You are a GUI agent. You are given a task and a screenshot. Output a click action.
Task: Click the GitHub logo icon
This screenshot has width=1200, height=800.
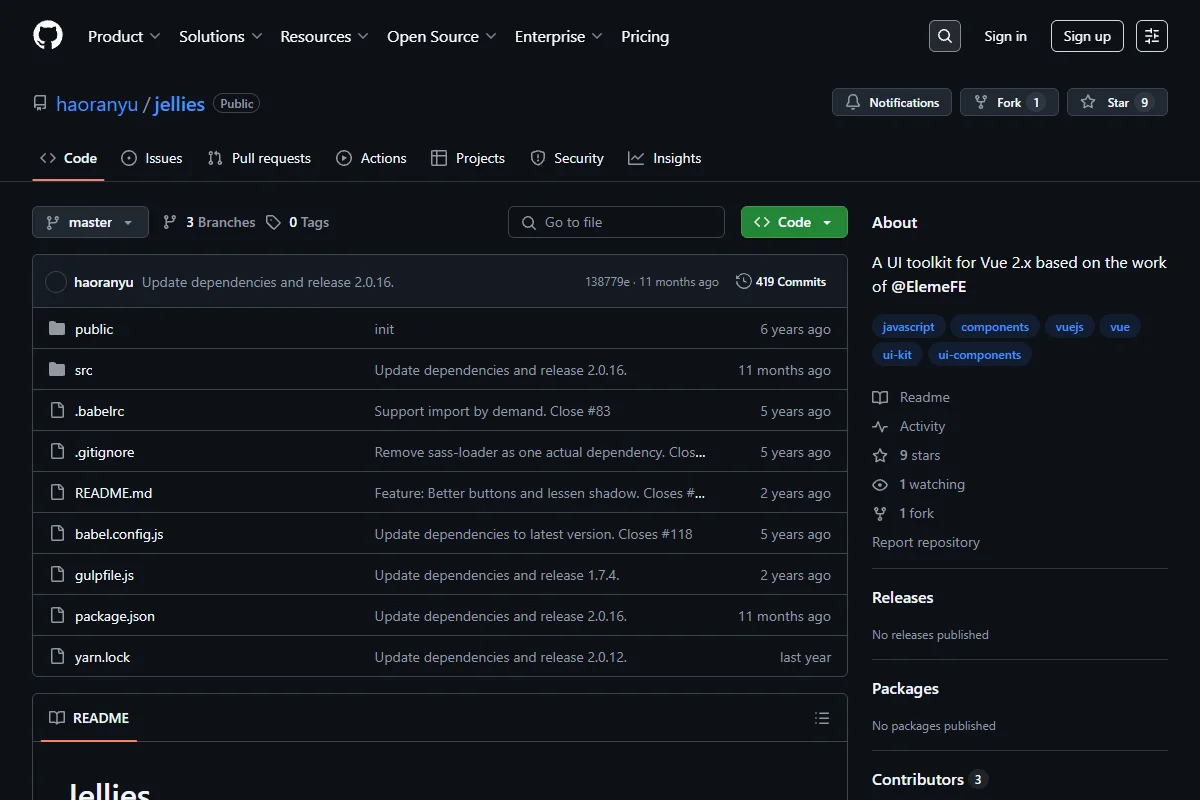[48, 36]
